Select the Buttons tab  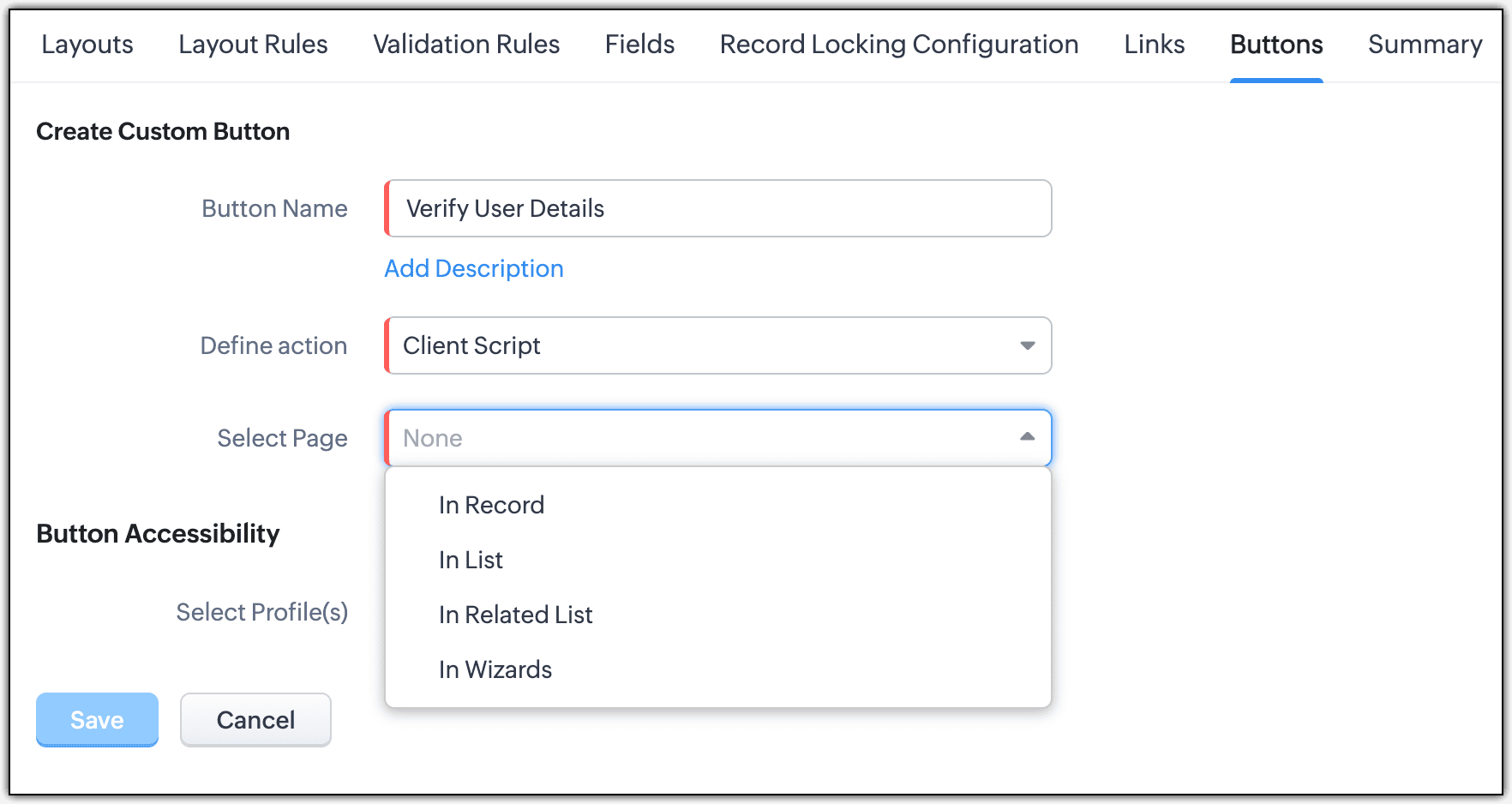tap(1276, 45)
